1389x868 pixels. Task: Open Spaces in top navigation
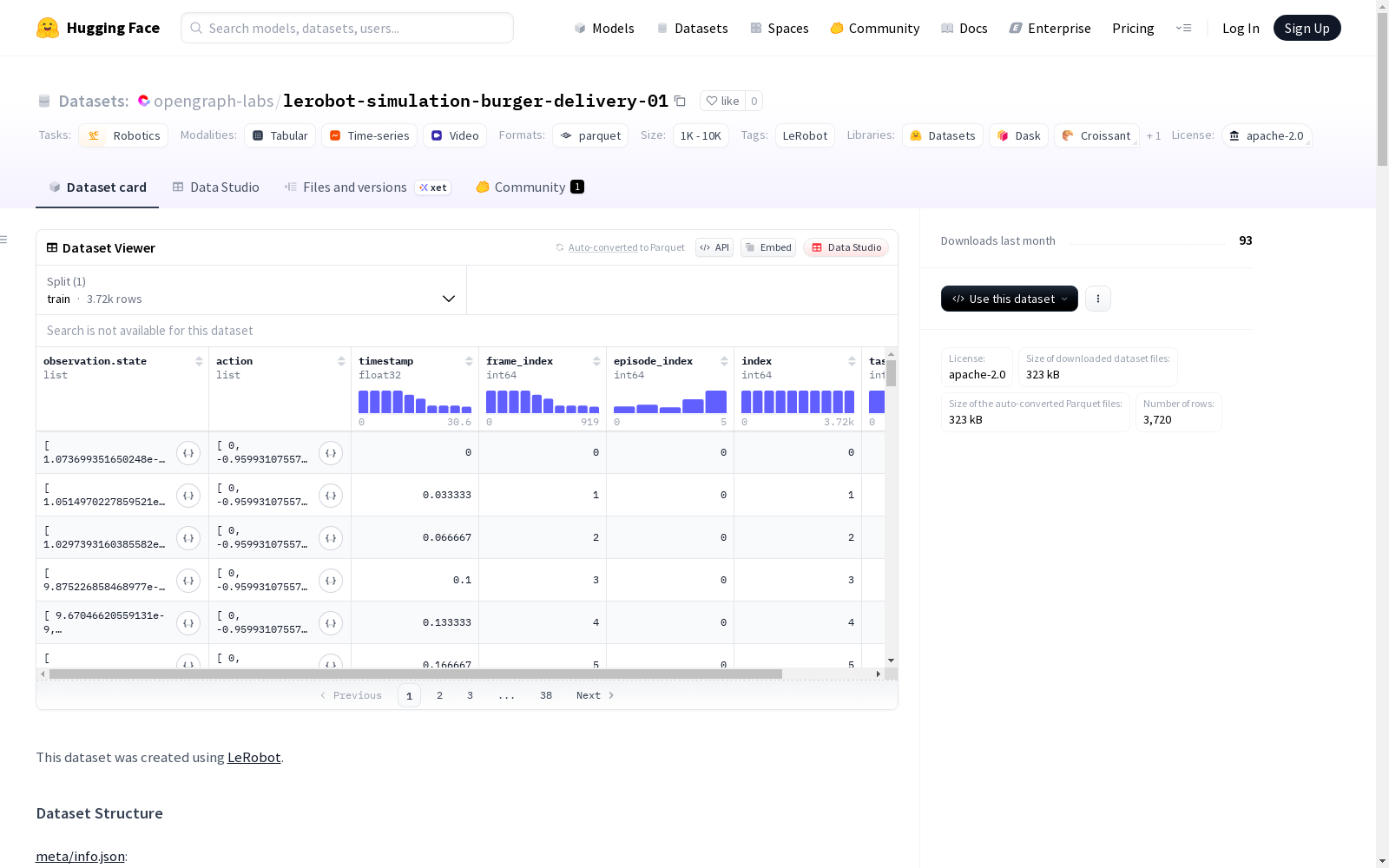pos(780,28)
